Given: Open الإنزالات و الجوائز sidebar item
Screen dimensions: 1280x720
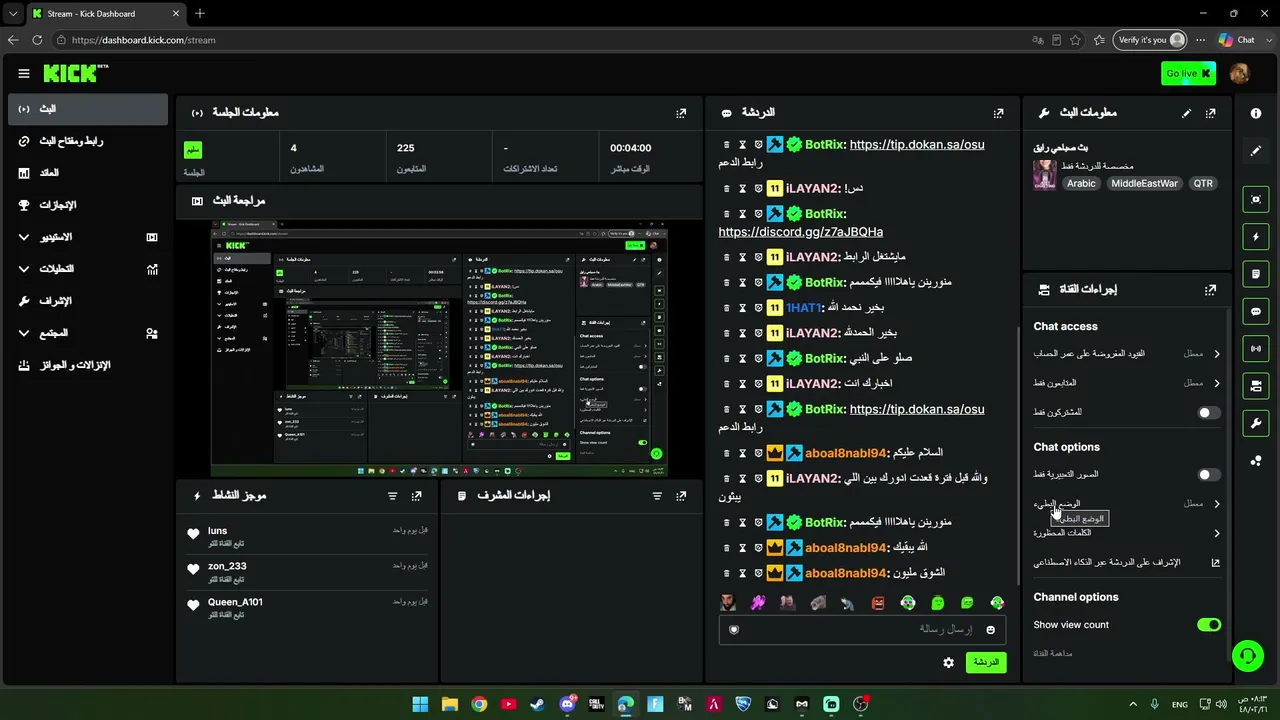Looking at the screenshot, I should (x=88, y=365).
